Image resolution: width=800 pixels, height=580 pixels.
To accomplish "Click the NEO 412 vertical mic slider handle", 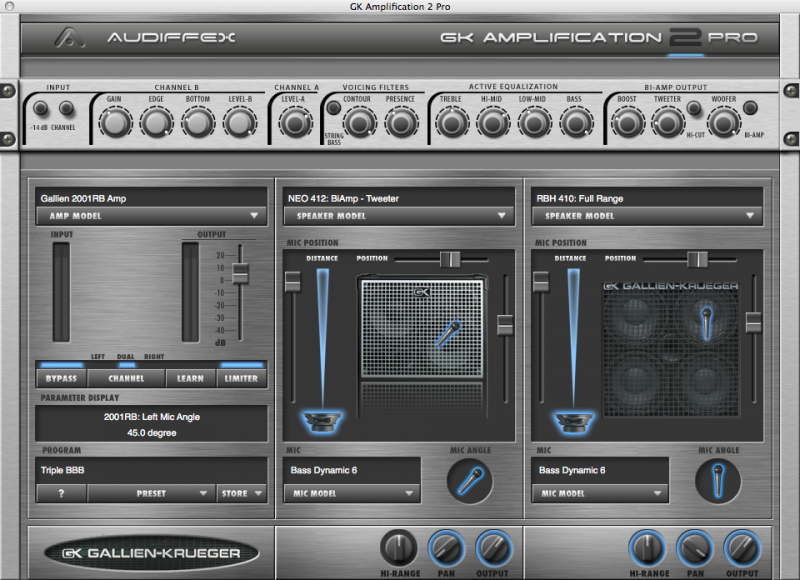I will [x=505, y=325].
